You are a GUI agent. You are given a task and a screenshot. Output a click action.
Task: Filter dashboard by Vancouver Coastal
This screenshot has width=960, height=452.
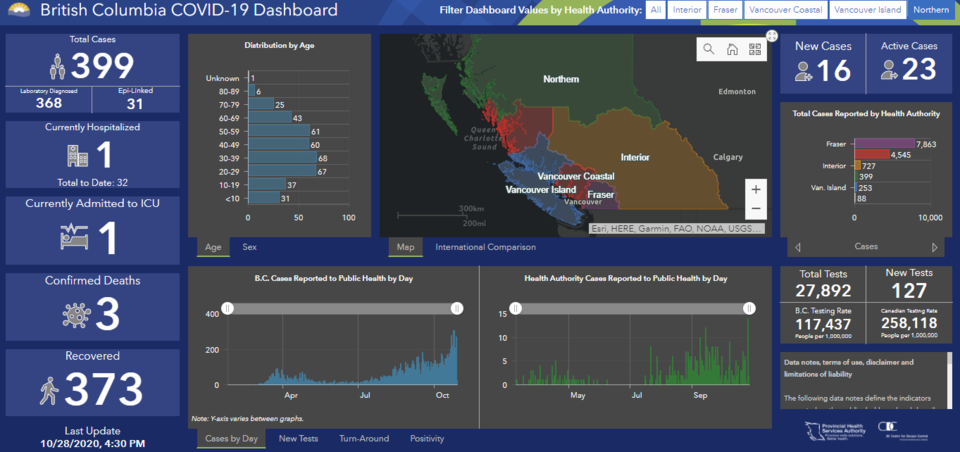(786, 10)
